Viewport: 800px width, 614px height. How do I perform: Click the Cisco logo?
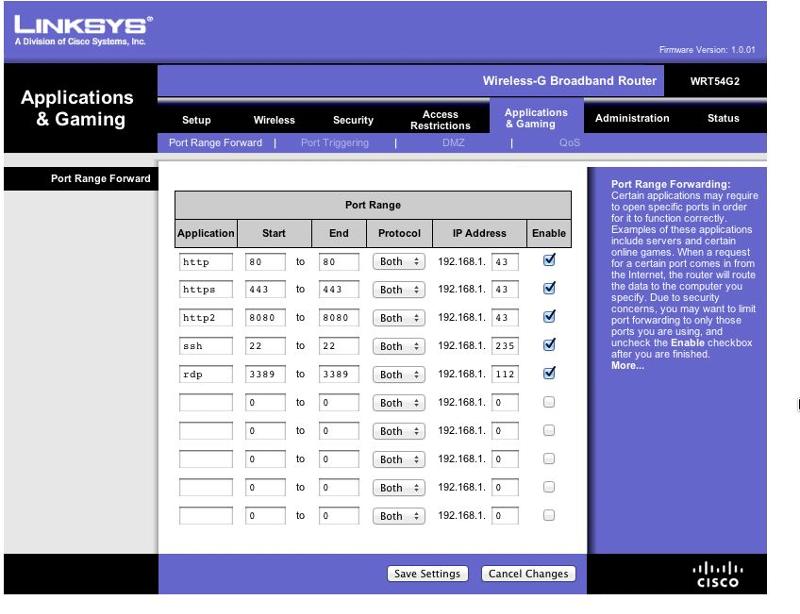tap(717, 575)
